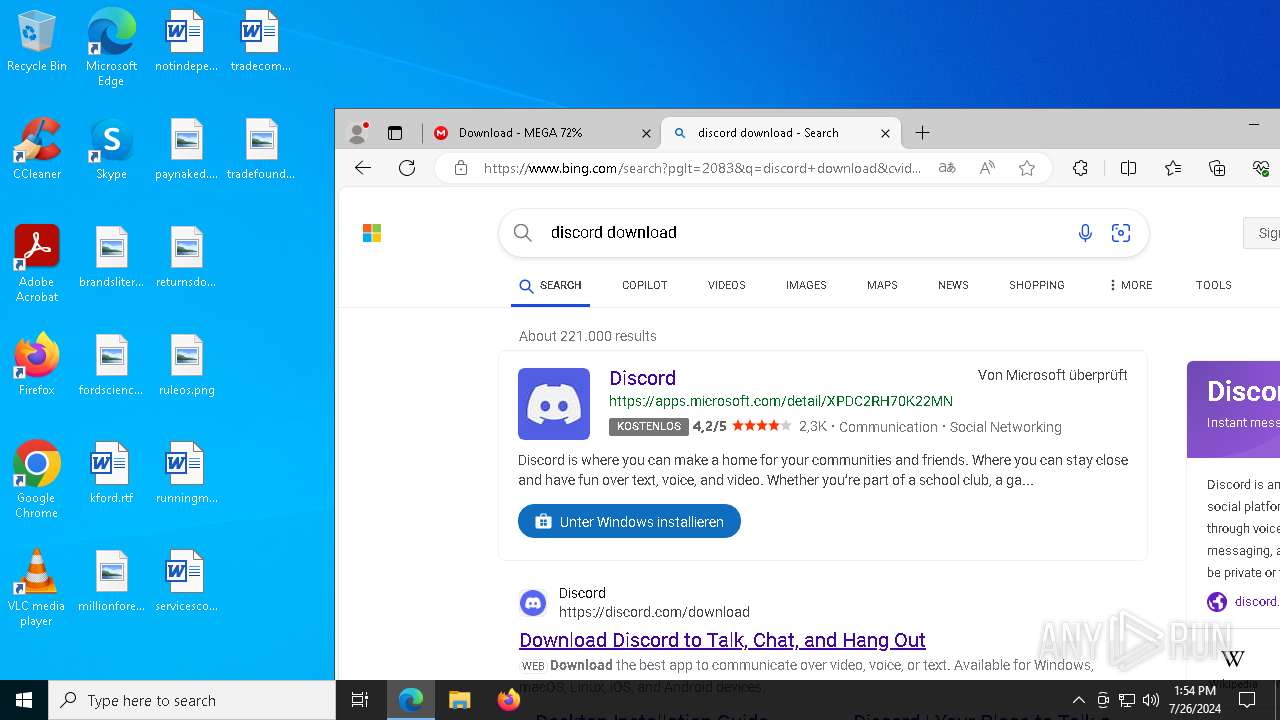This screenshot has height=720, width=1280.
Task: Go back with browser back arrow
Action: tap(363, 168)
